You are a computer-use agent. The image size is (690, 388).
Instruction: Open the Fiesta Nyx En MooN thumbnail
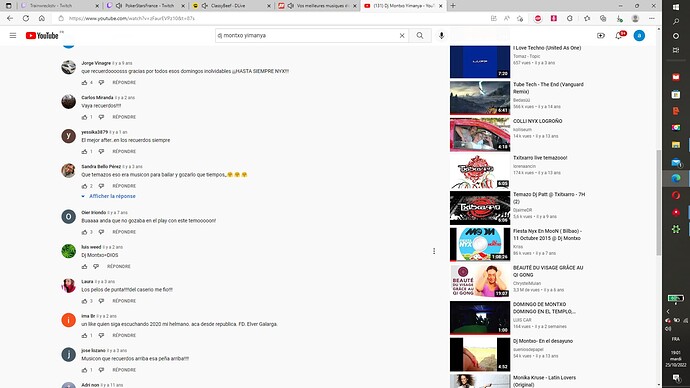tap(480, 244)
